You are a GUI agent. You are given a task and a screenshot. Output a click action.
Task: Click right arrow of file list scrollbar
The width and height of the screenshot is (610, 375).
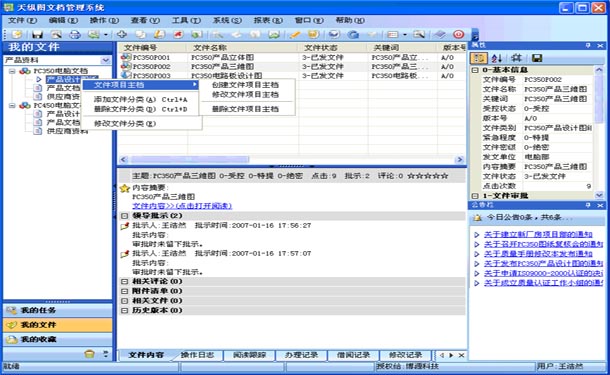click(x=459, y=159)
